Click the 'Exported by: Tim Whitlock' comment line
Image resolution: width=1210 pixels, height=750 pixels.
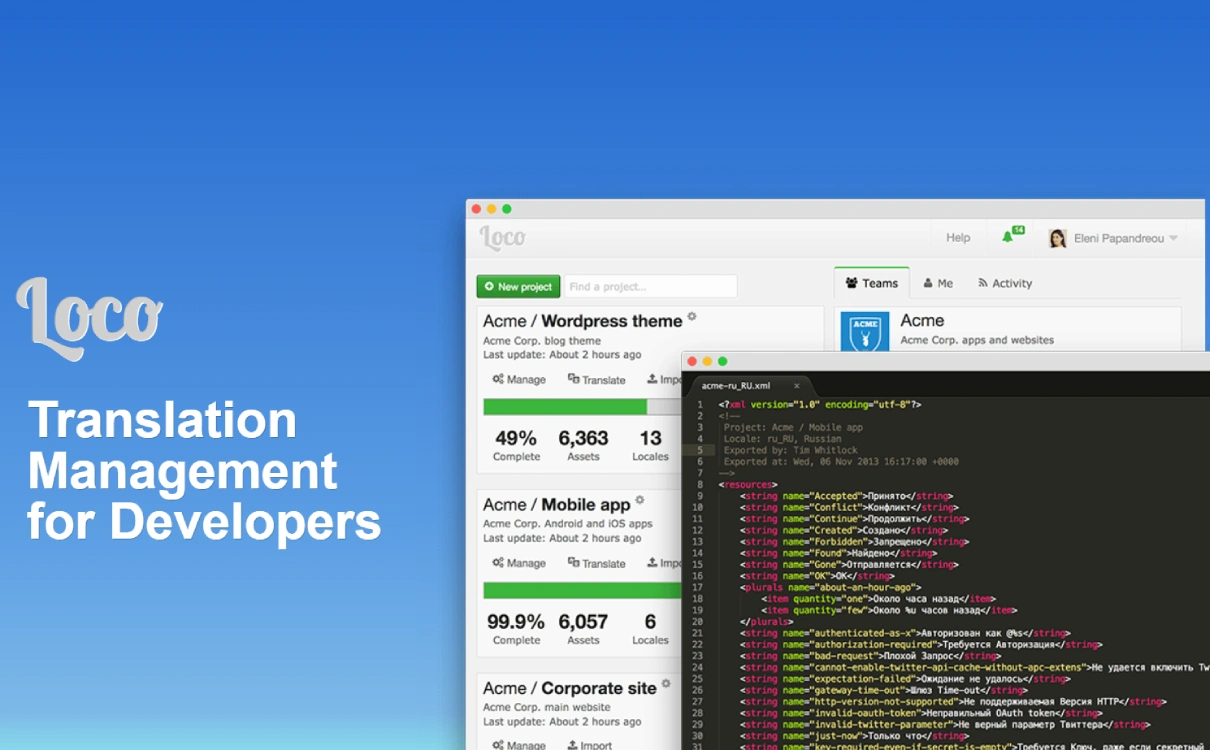pyautogui.click(x=791, y=451)
